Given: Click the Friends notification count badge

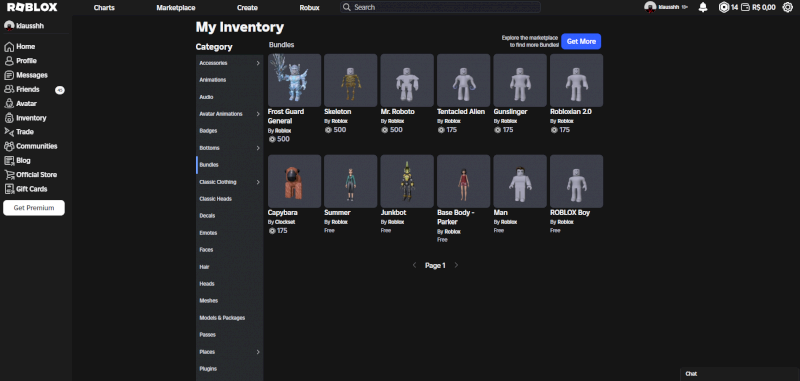Looking at the screenshot, I should [x=60, y=90].
